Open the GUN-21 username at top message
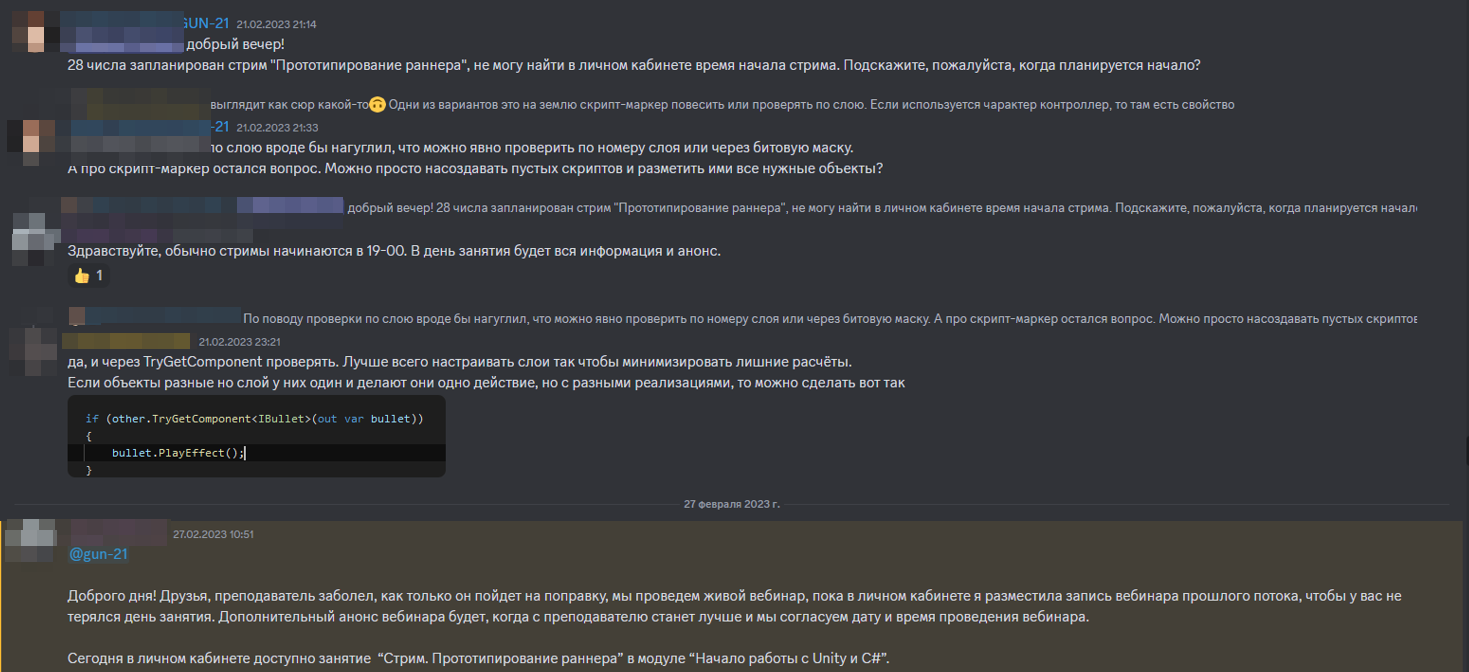 coord(204,23)
